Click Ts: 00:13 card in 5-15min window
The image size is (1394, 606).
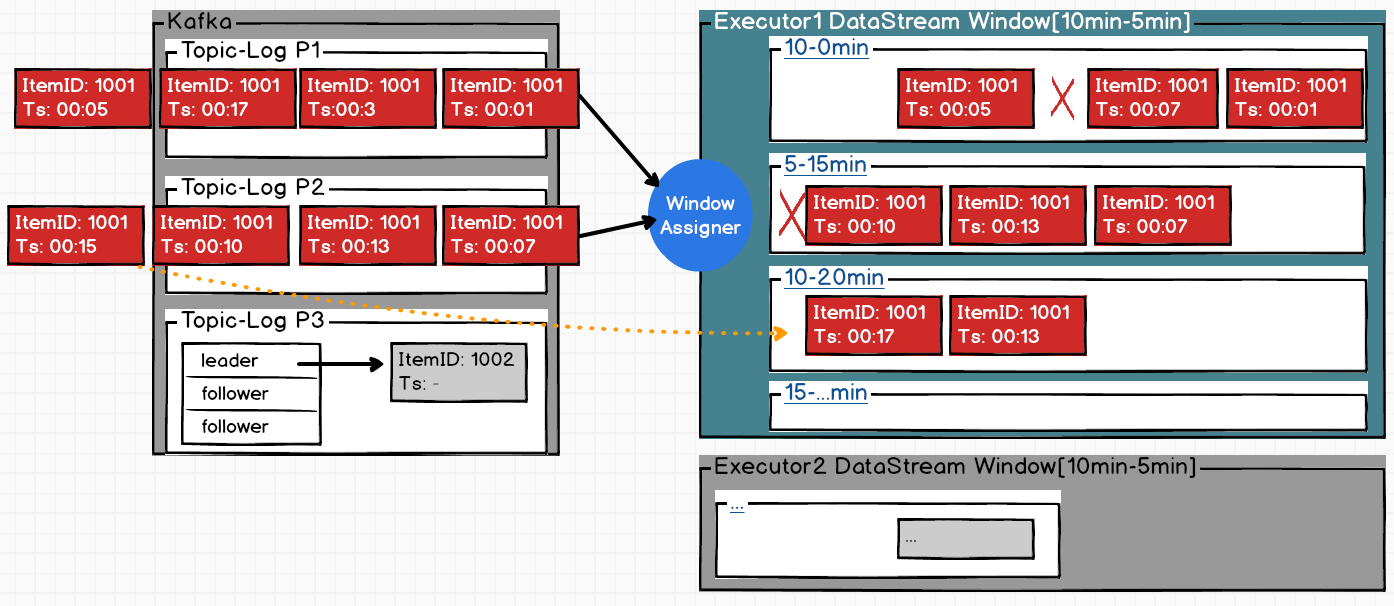(x=1018, y=215)
